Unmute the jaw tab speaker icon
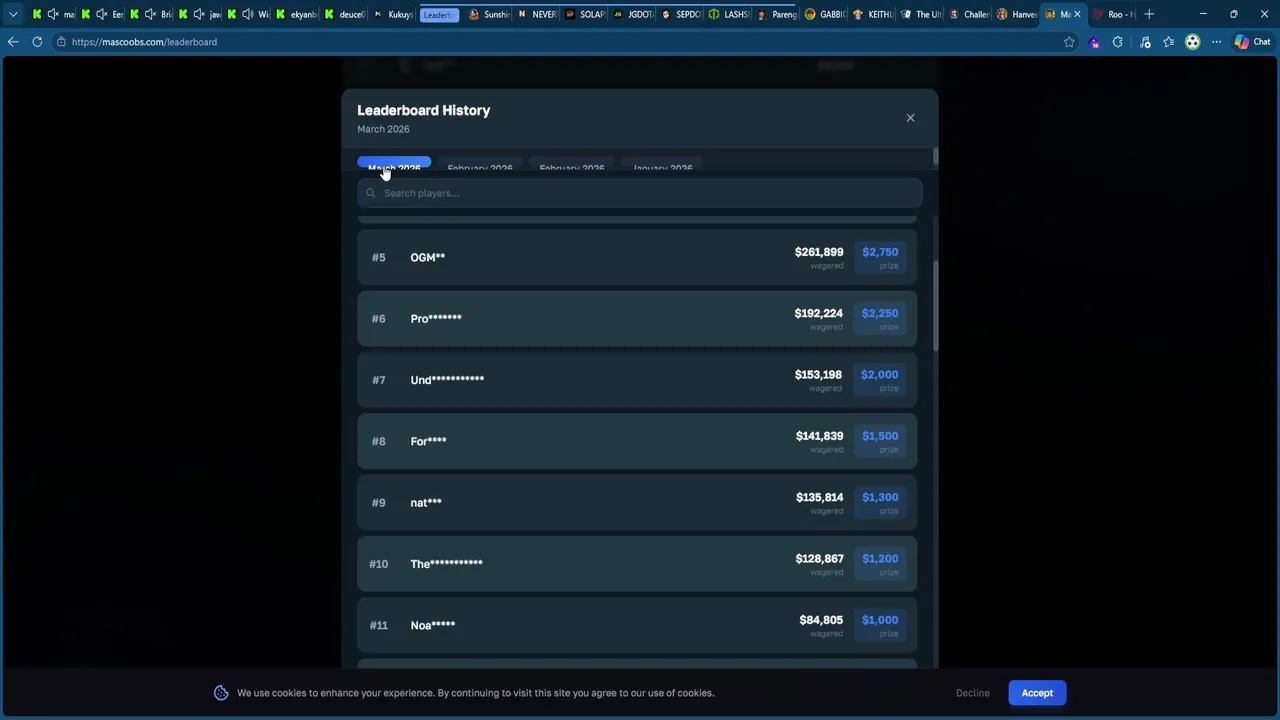 (199, 14)
